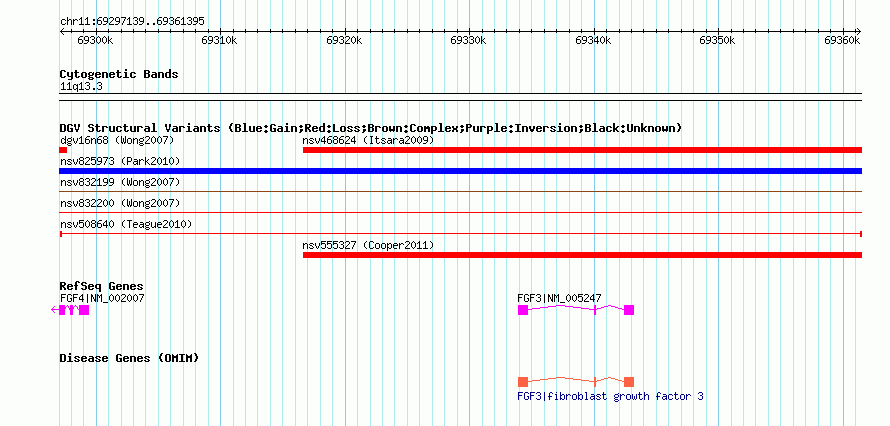Open the nsv555327 (Cooper2011) label
This screenshot has height=426, width=890.
tap(368, 245)
